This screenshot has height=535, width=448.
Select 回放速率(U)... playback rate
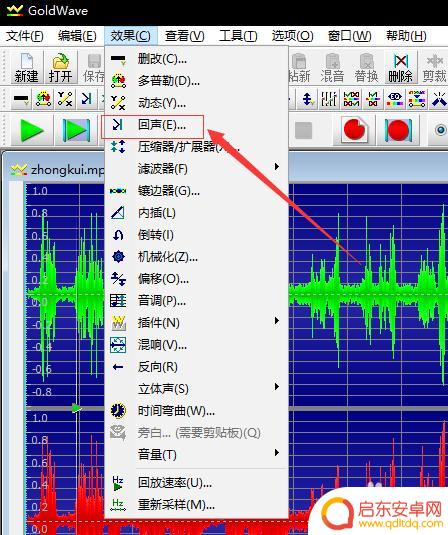pos(196,483)
